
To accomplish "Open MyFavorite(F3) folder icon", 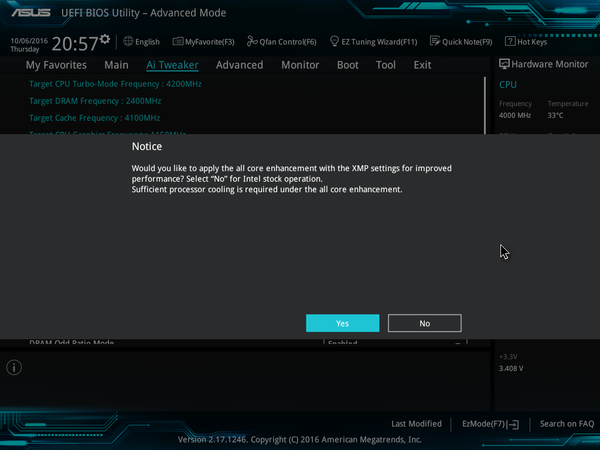I will 178,41.
